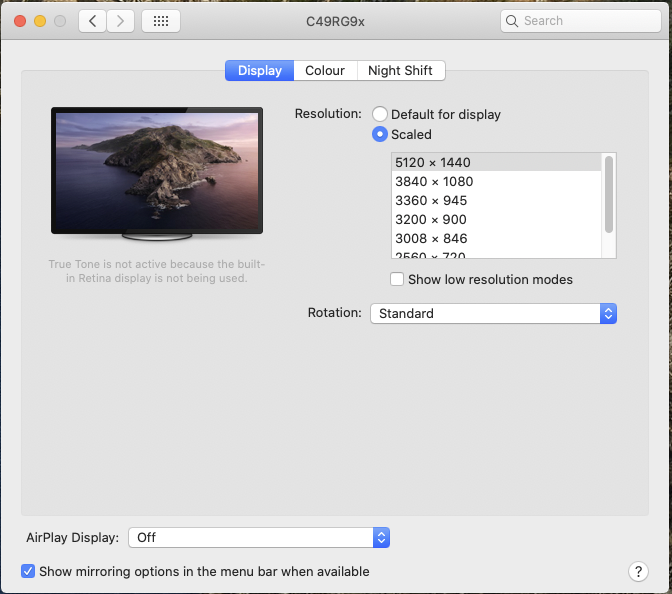Go forward with the right chevron button
672x594 pixels.
tap(120, 21)
